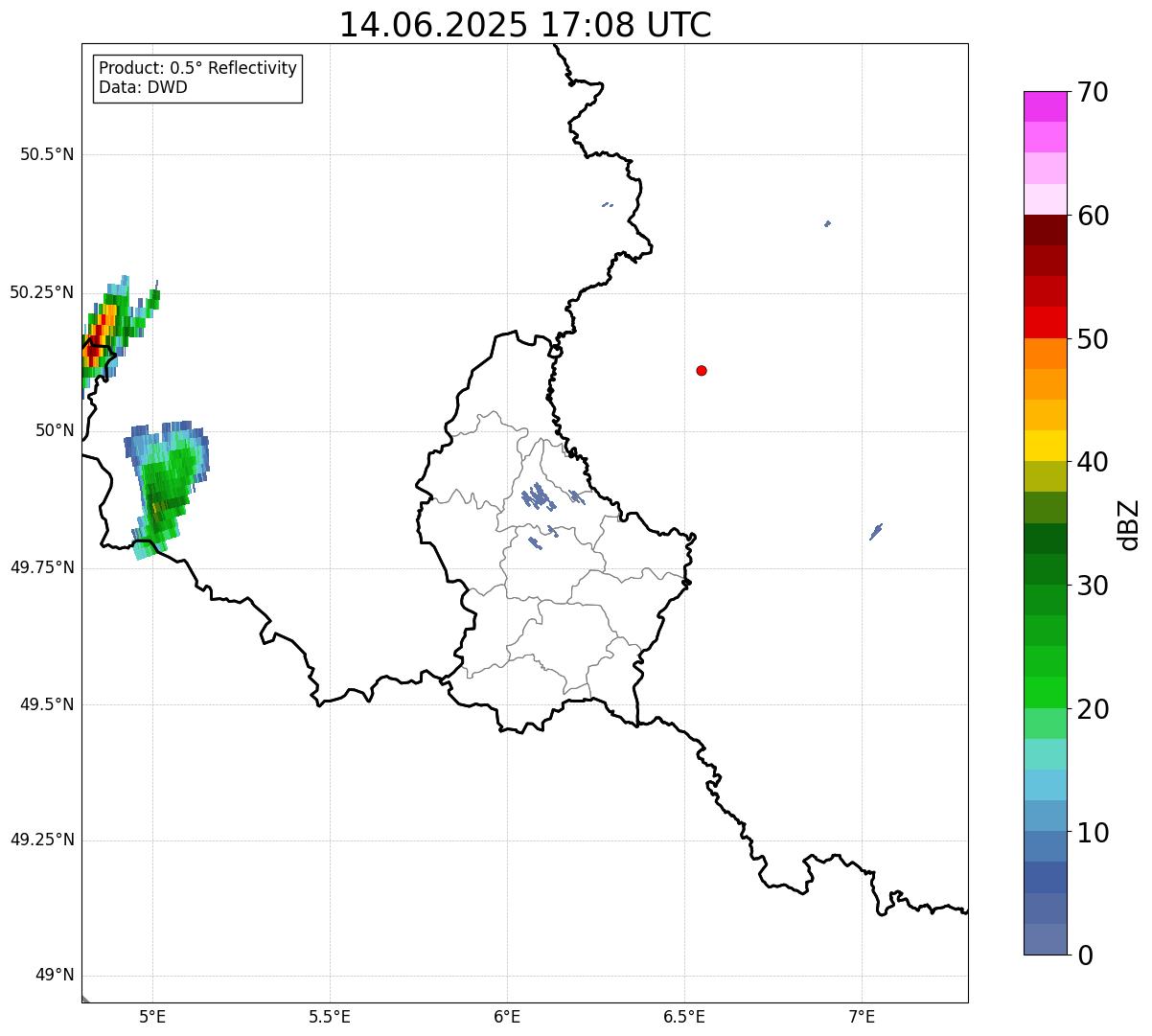Click the green rain cell near 5°E 50°N
Image resolution: width=1152 pixels, height=1036 pixels.
point(167,489)
